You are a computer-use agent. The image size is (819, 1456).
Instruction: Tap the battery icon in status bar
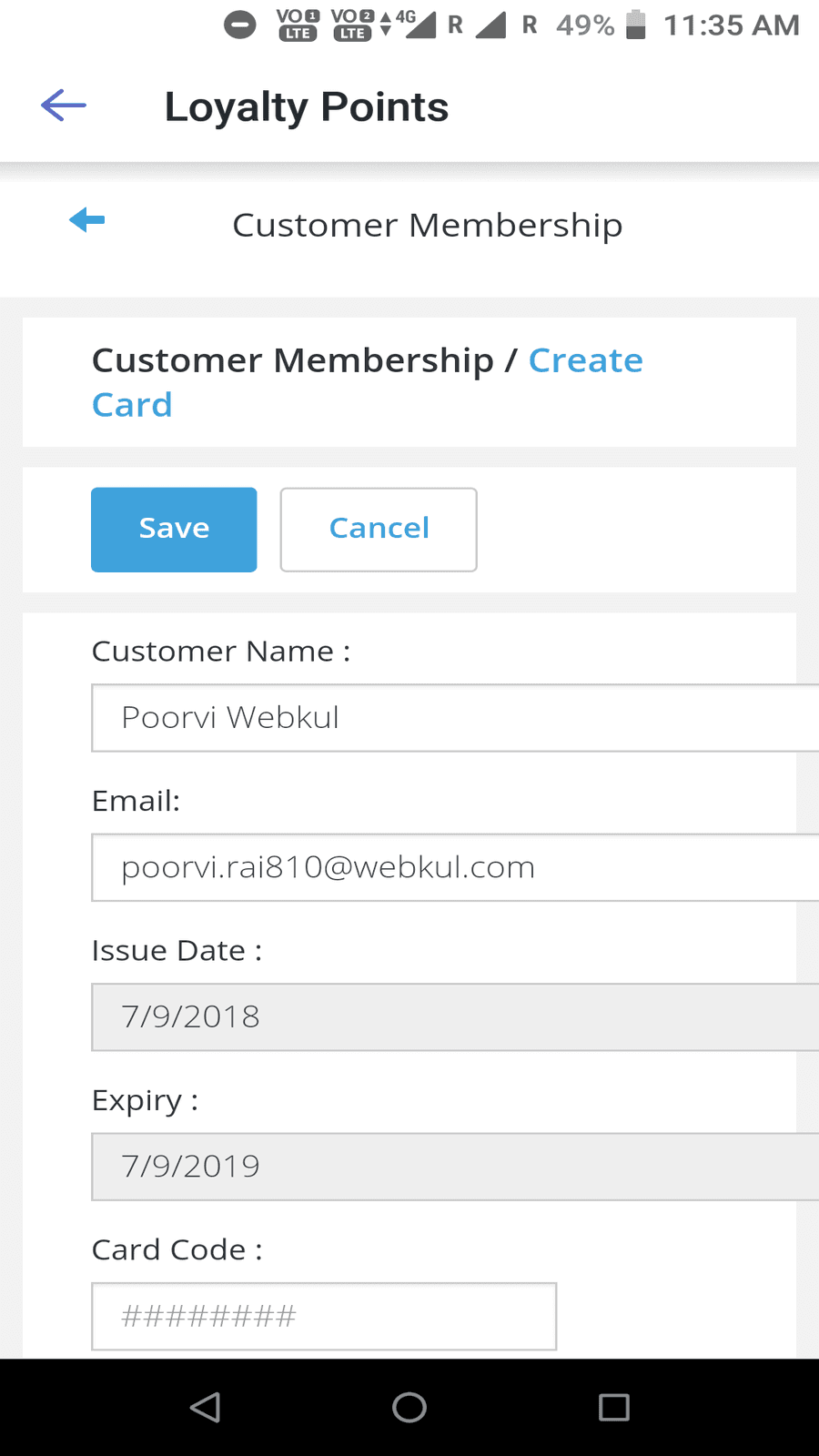coord(636,25)
